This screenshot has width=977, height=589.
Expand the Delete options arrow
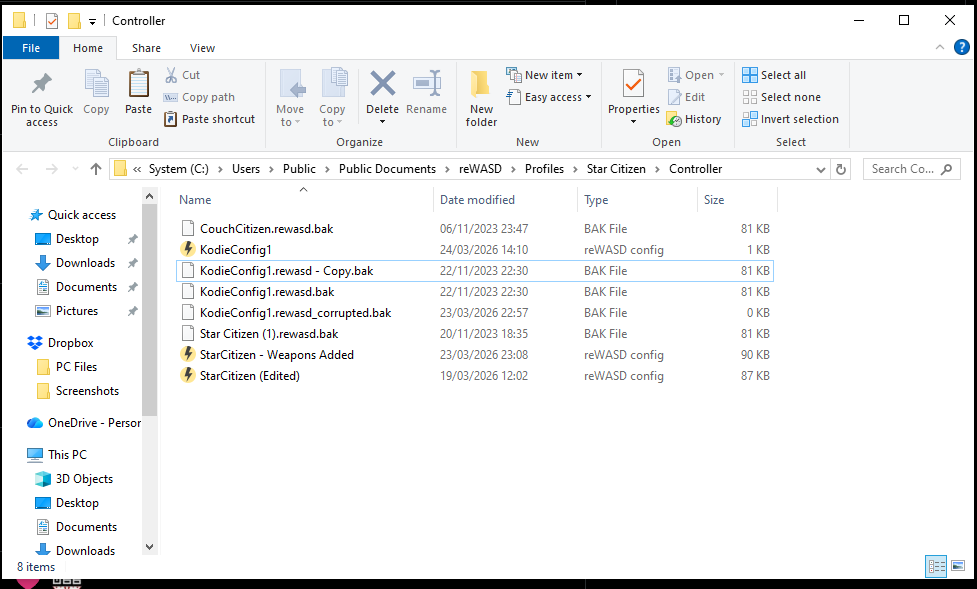tap(383, 122)
